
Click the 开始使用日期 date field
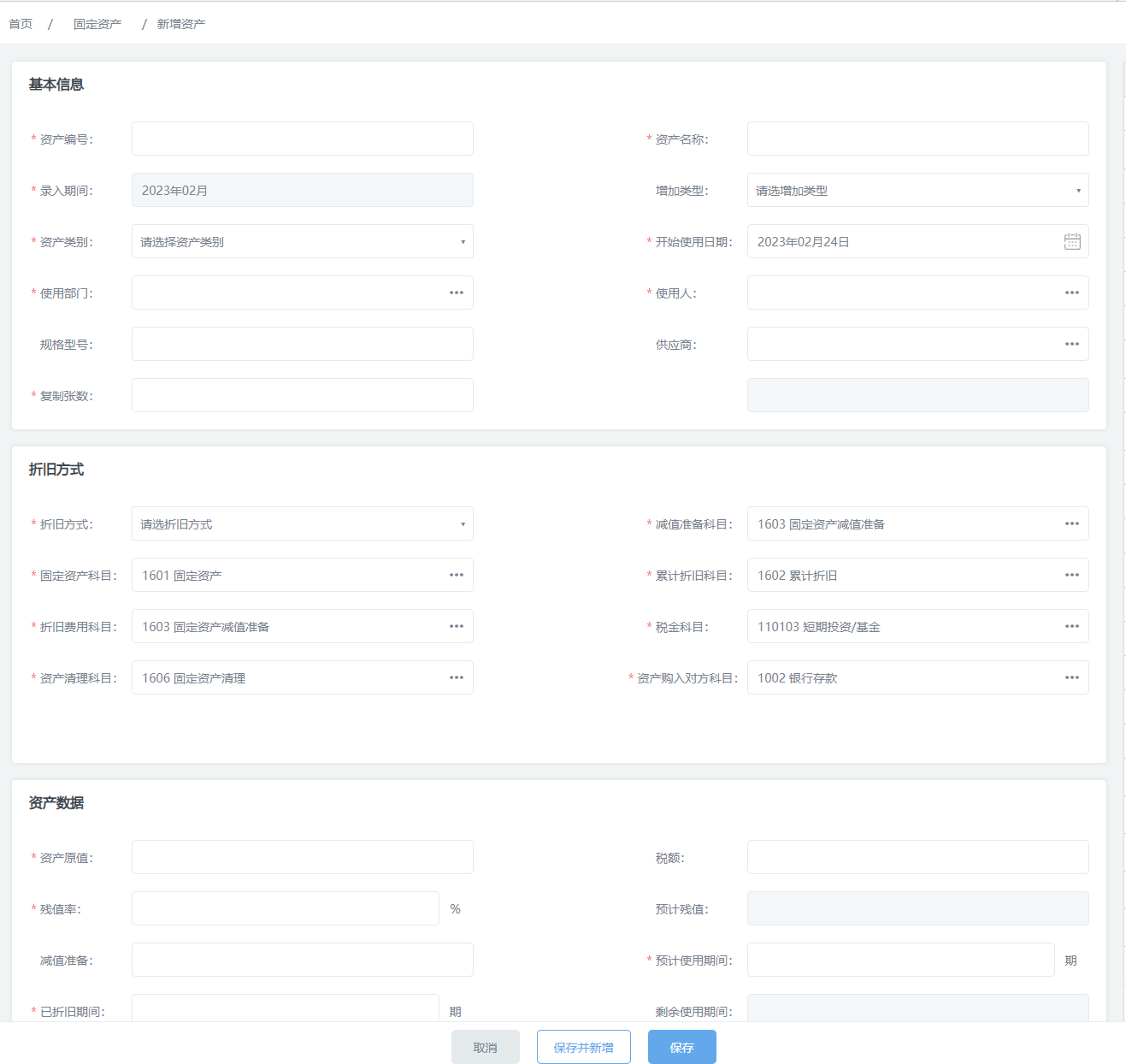[x=918, y=241]
